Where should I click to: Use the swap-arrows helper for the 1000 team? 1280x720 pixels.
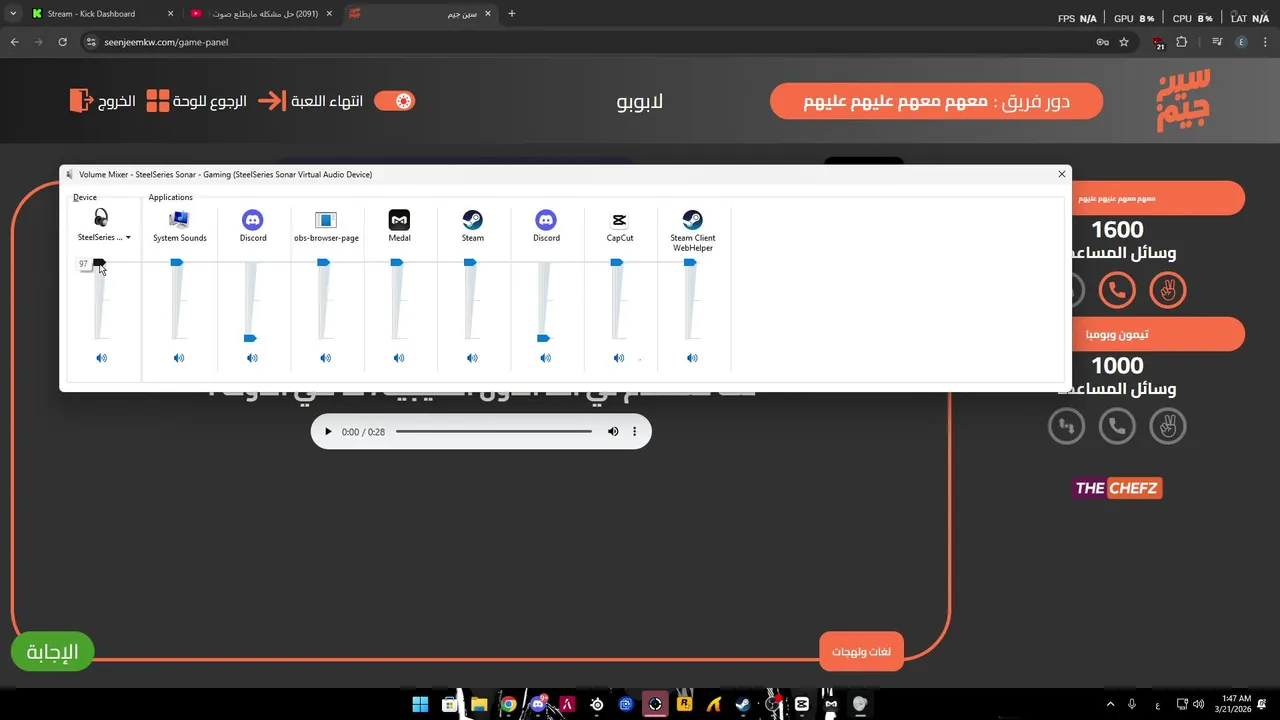(1066, 427)
